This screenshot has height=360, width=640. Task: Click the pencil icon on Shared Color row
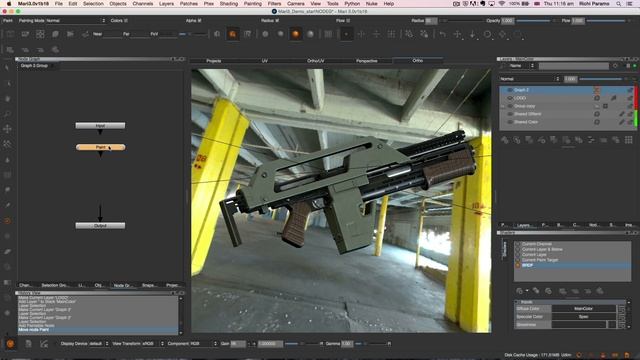[x=622, y=122]
